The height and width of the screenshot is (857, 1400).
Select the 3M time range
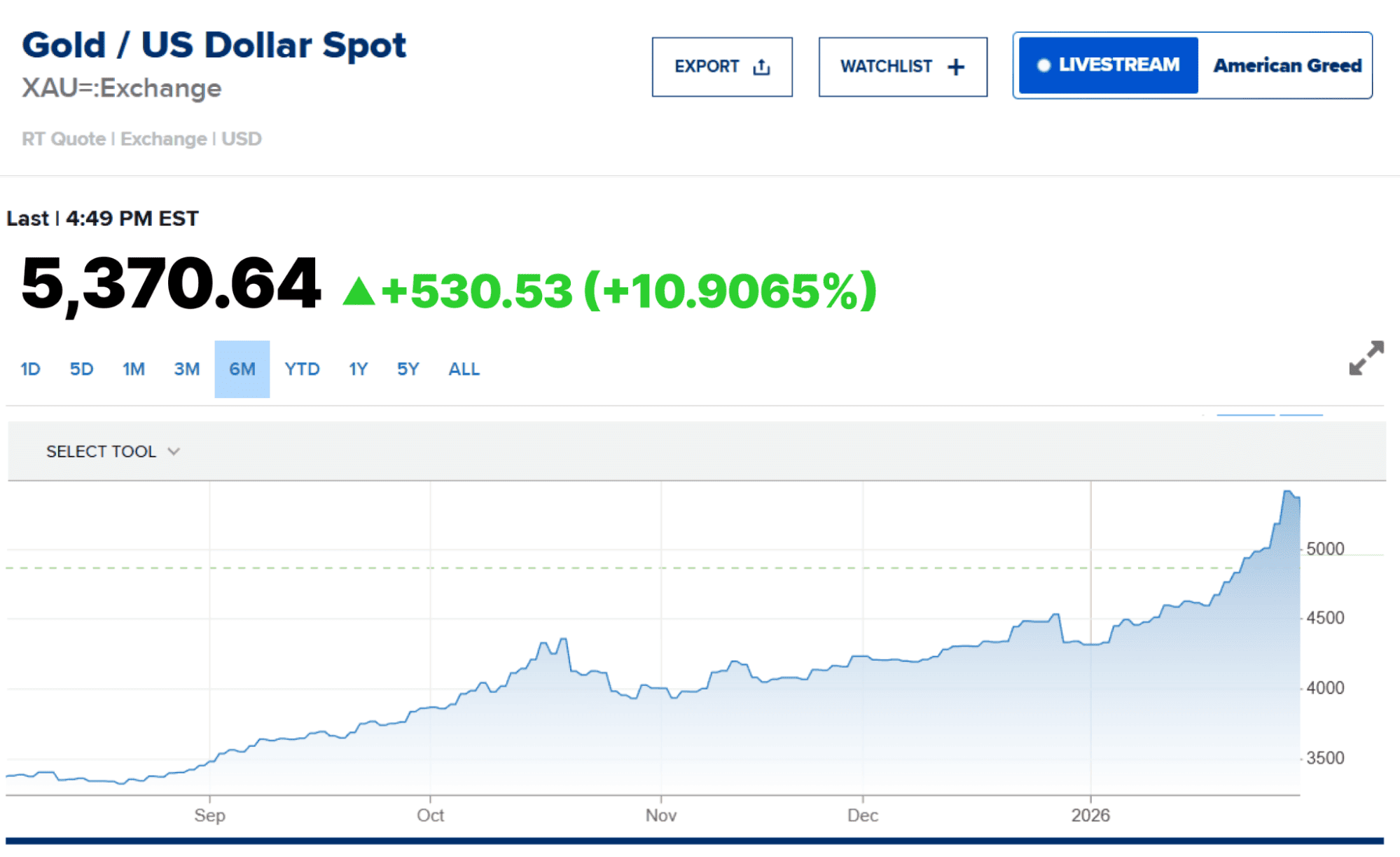(x=186, y=369)
